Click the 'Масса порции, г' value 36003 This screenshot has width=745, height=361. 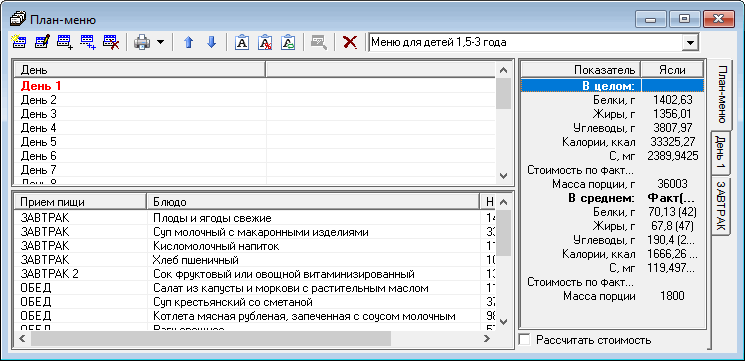[x=672, y=184]
